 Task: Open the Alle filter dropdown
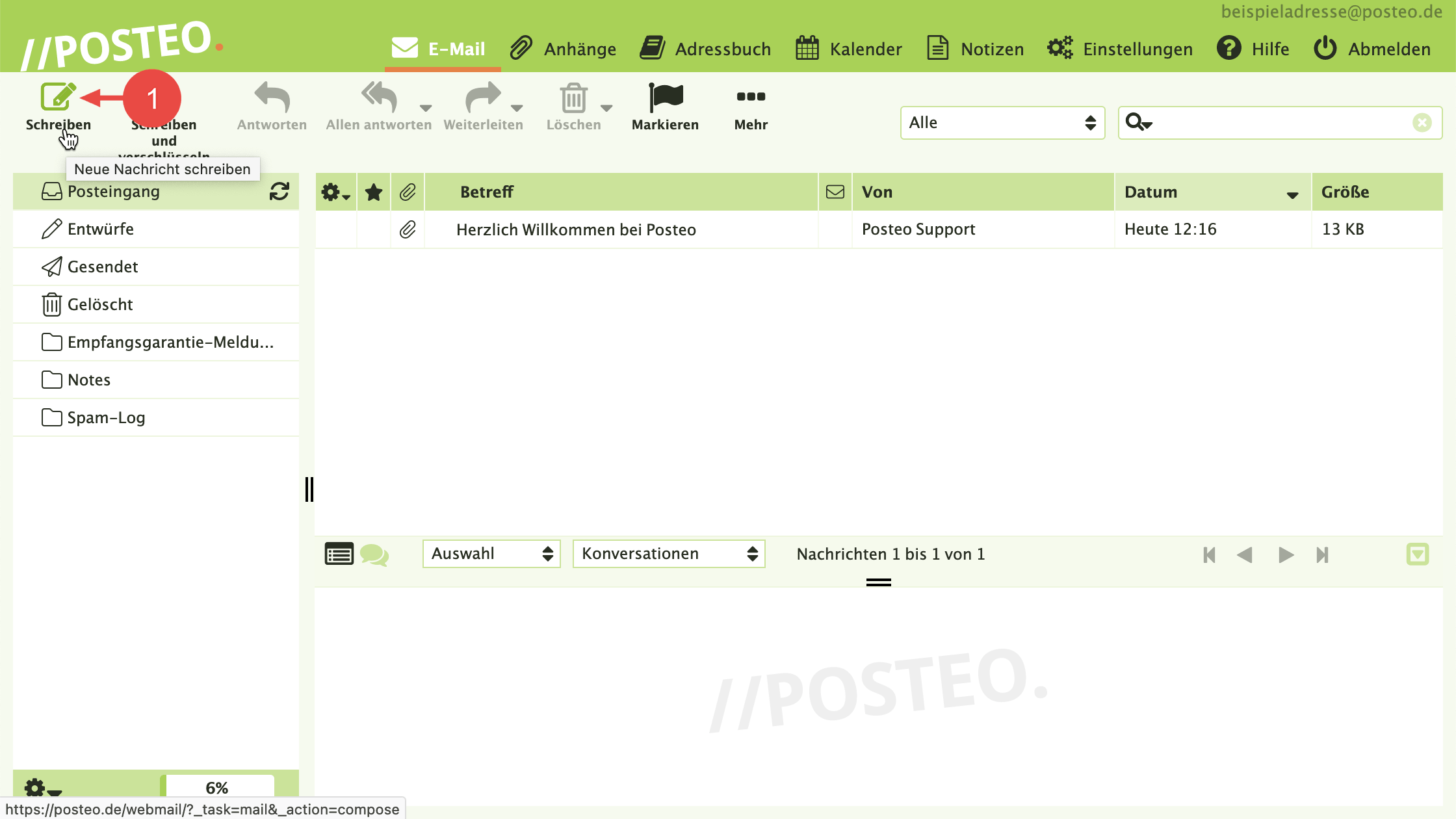pos(1002,123)
